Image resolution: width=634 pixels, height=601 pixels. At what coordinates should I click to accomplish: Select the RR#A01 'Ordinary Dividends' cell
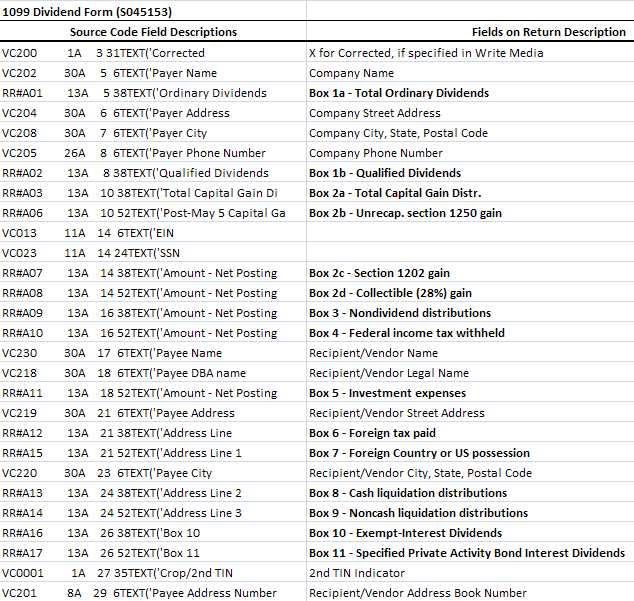pyautogui.click(x=153, y=93)
